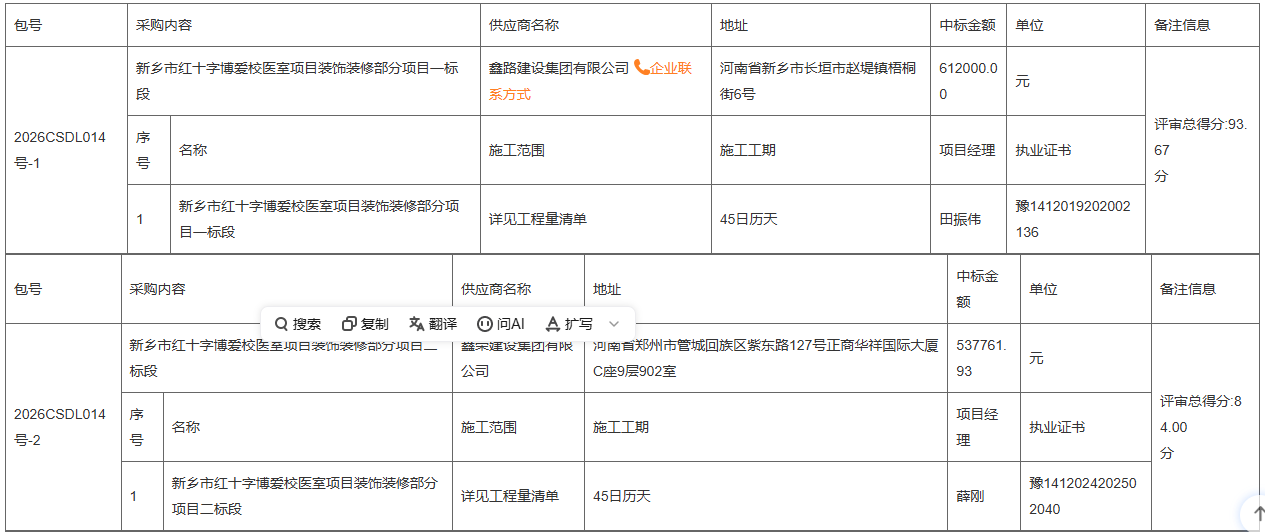Click the 复制 copy button in floating toolbar
The height and width of the screenshot is (532, 1265).
365,324
